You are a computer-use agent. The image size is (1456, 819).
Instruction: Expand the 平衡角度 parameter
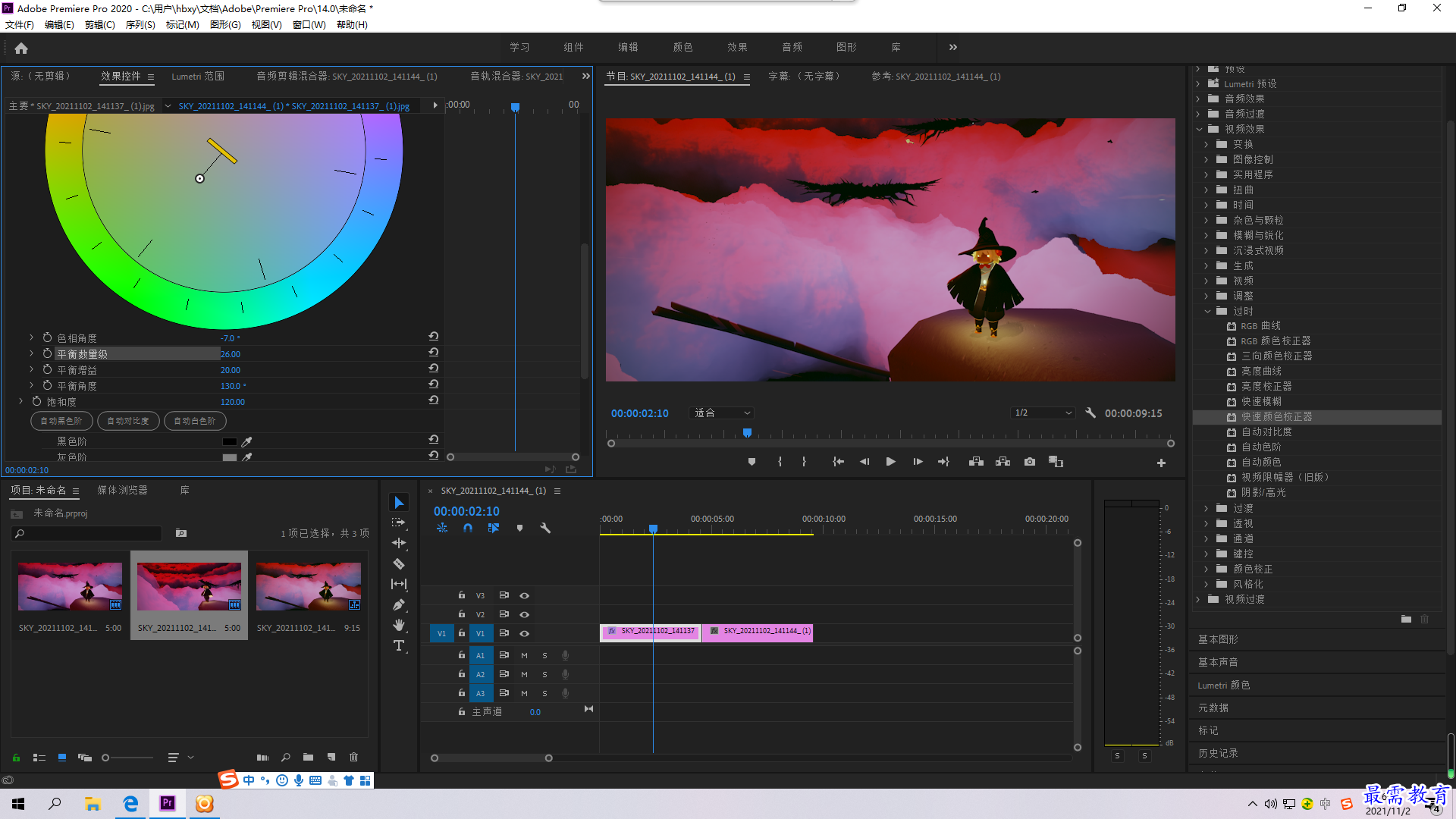31,385
